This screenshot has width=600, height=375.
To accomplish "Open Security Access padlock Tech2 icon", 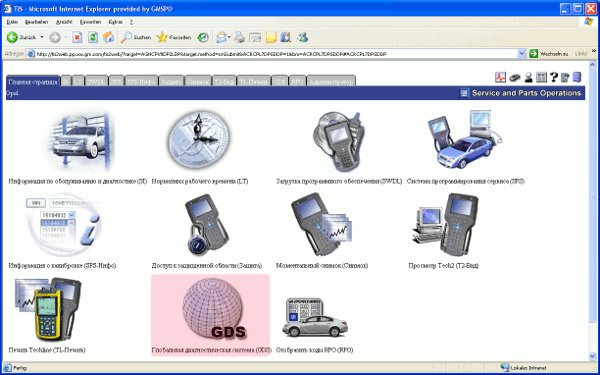I will click(x=207, y=225).
